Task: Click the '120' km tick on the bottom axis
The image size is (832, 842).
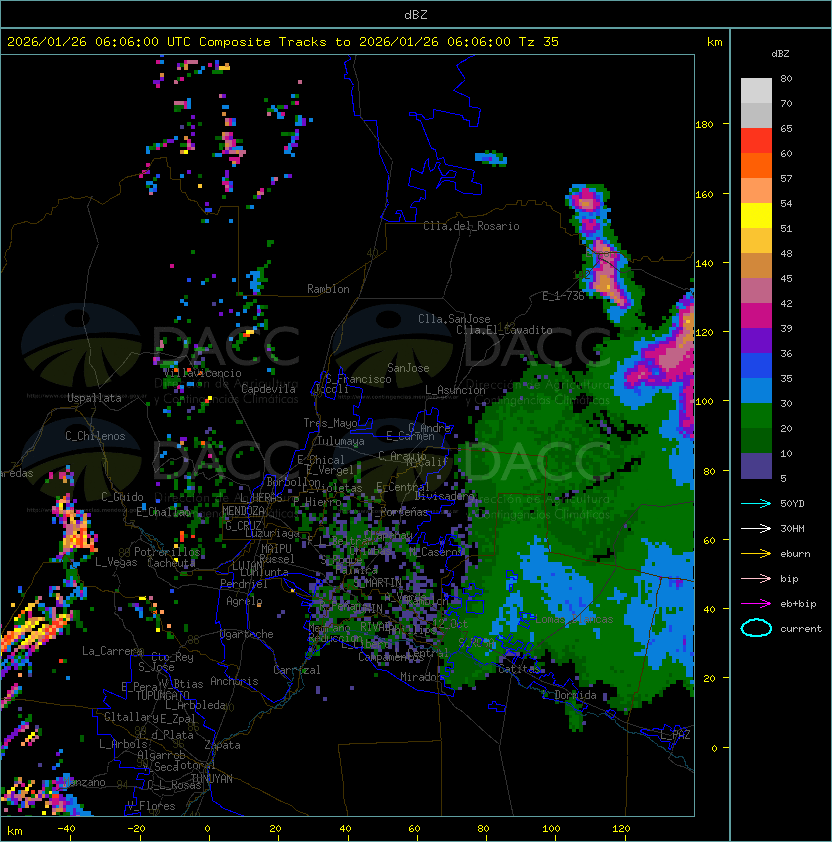Action: (x=620, y=829)
